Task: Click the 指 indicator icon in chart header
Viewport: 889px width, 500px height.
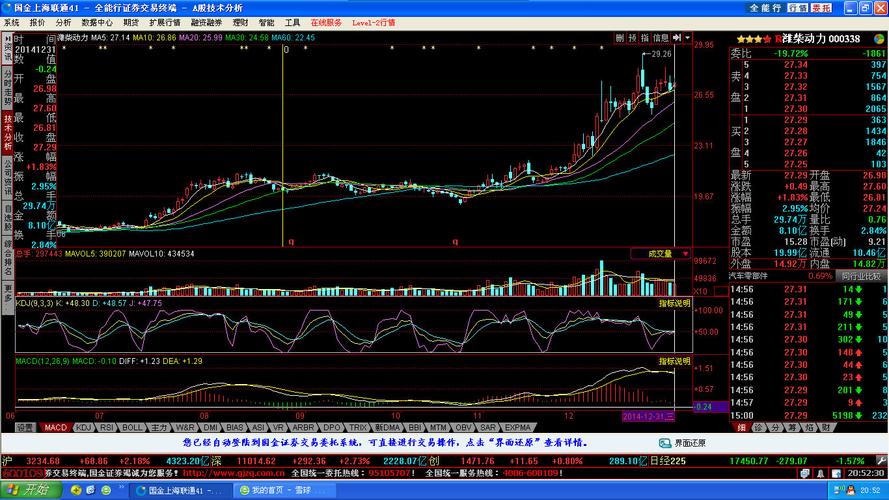Action: click(x=643, y=37)
